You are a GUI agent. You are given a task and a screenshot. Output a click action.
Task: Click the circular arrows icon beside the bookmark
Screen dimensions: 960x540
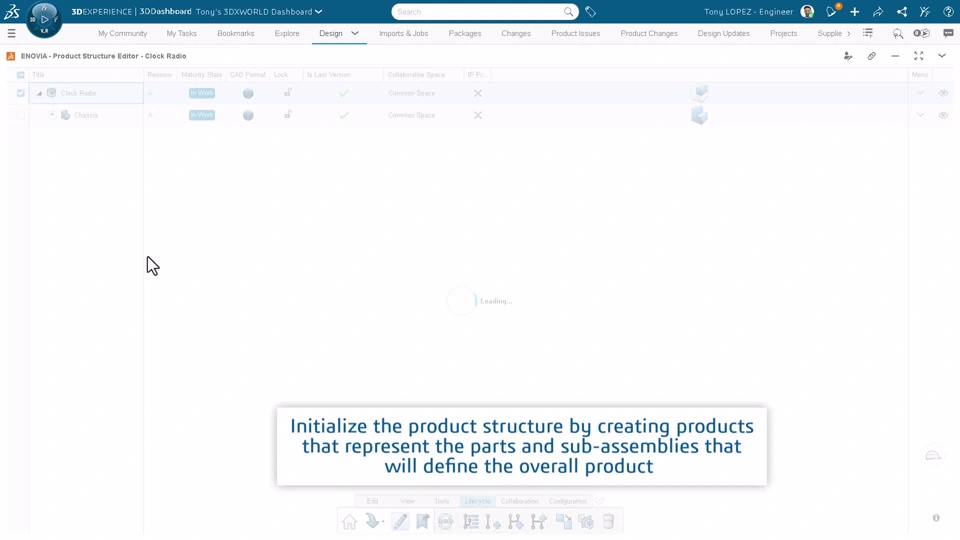(446, 522)
